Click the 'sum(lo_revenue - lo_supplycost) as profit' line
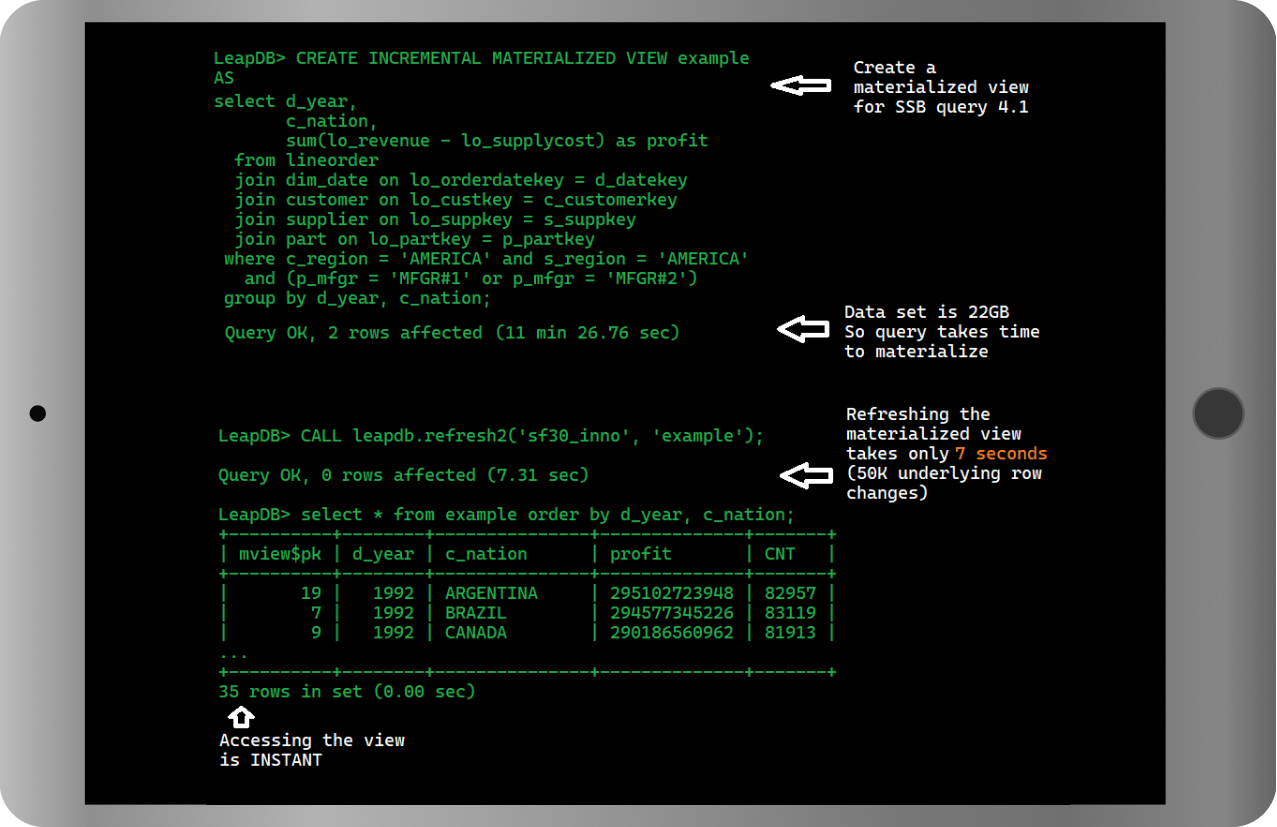This screenshot has height=827, width=1277. click(x=497, y=141)
